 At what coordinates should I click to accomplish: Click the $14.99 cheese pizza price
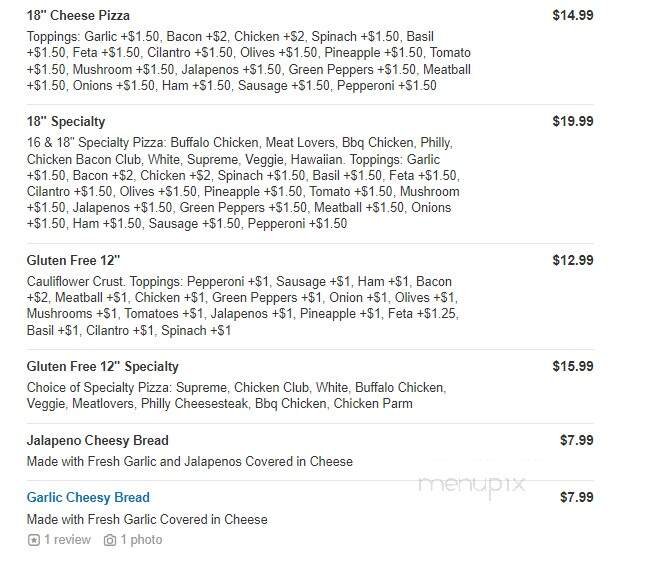572,15
